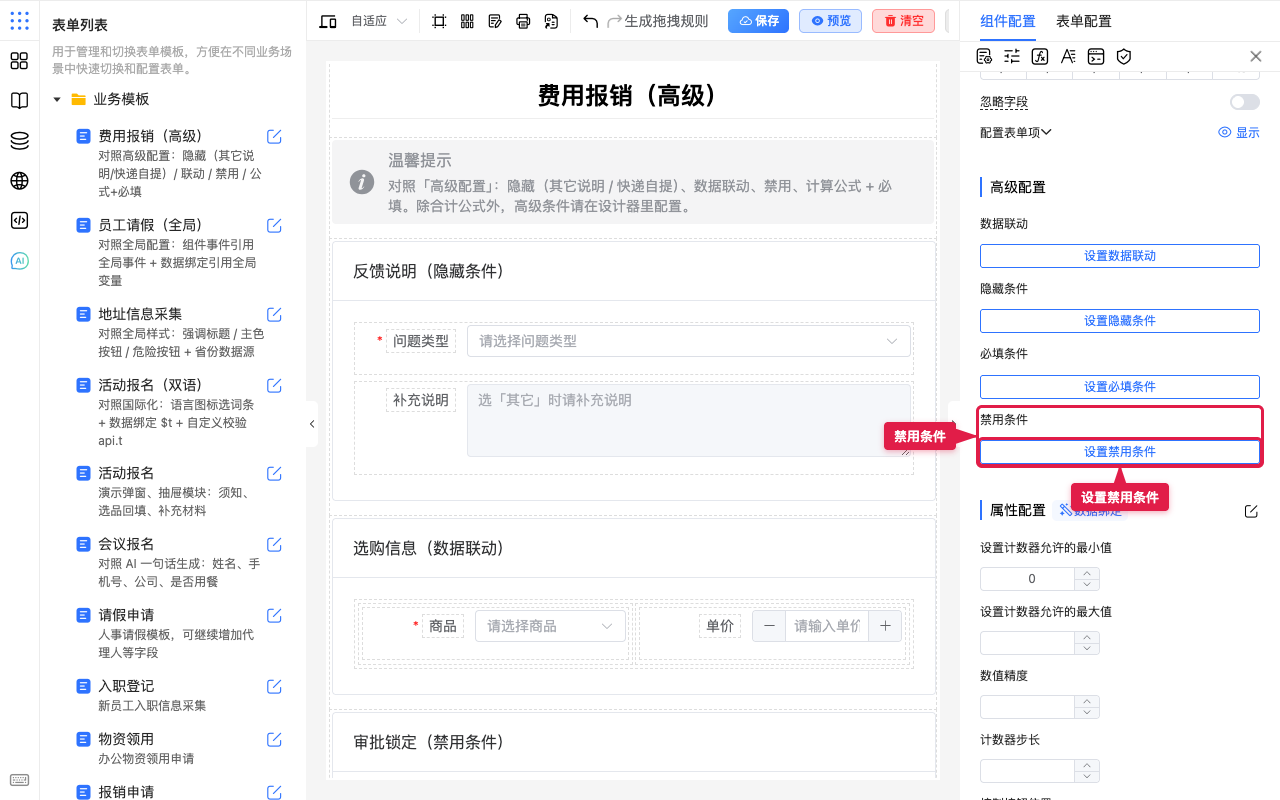The height and width of the screenshot is (800, 1280).
Task: Increase the 最大值 stepper value
Action: point(1087,637)
